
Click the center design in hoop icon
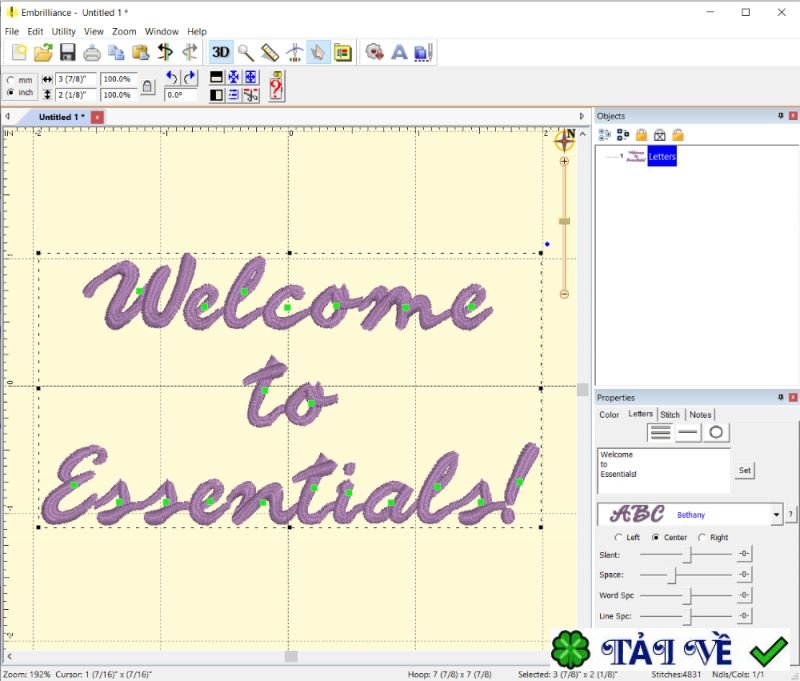click(x=233, y=77)
